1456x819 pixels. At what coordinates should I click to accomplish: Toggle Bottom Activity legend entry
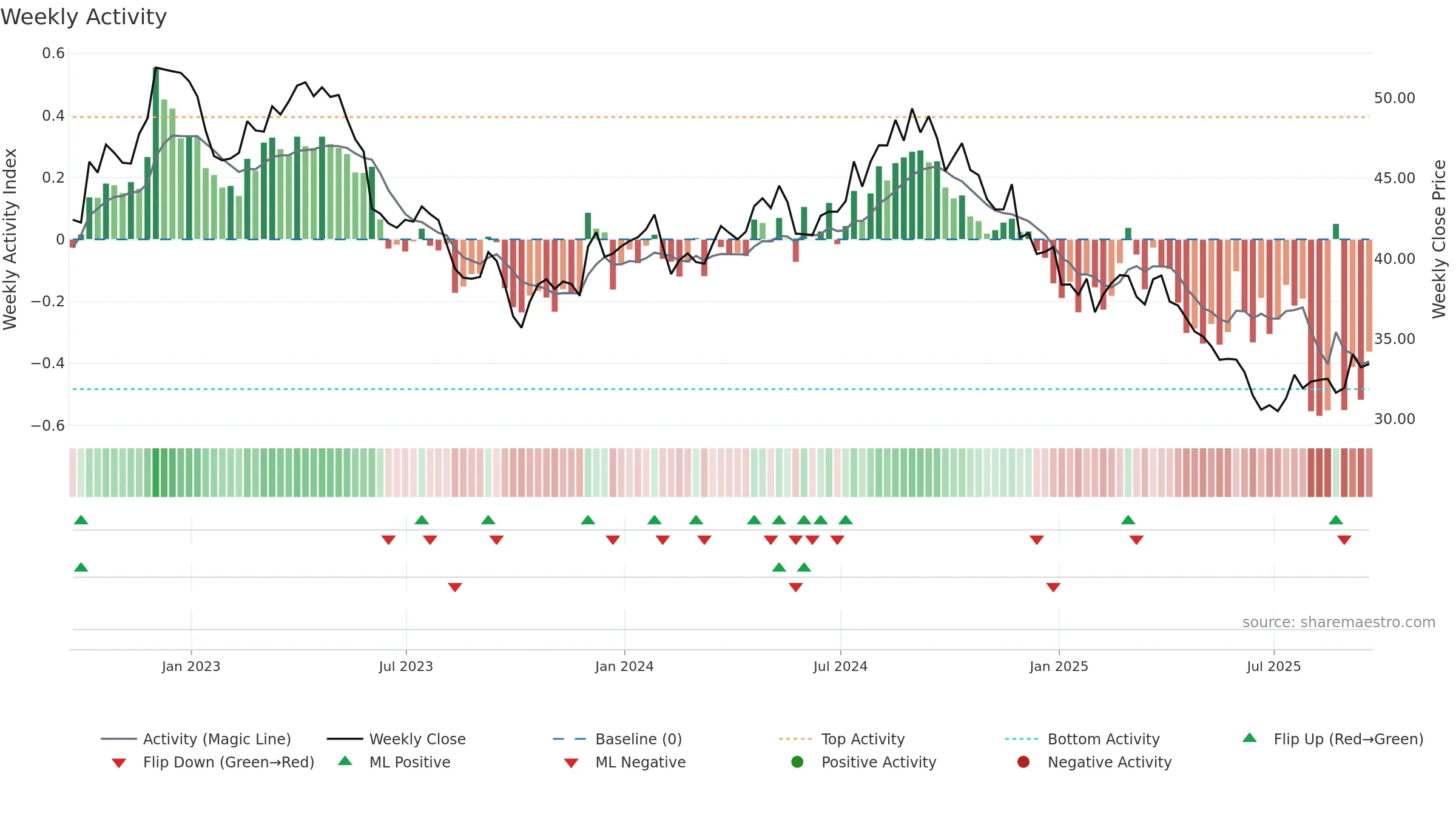[1082, 739]
